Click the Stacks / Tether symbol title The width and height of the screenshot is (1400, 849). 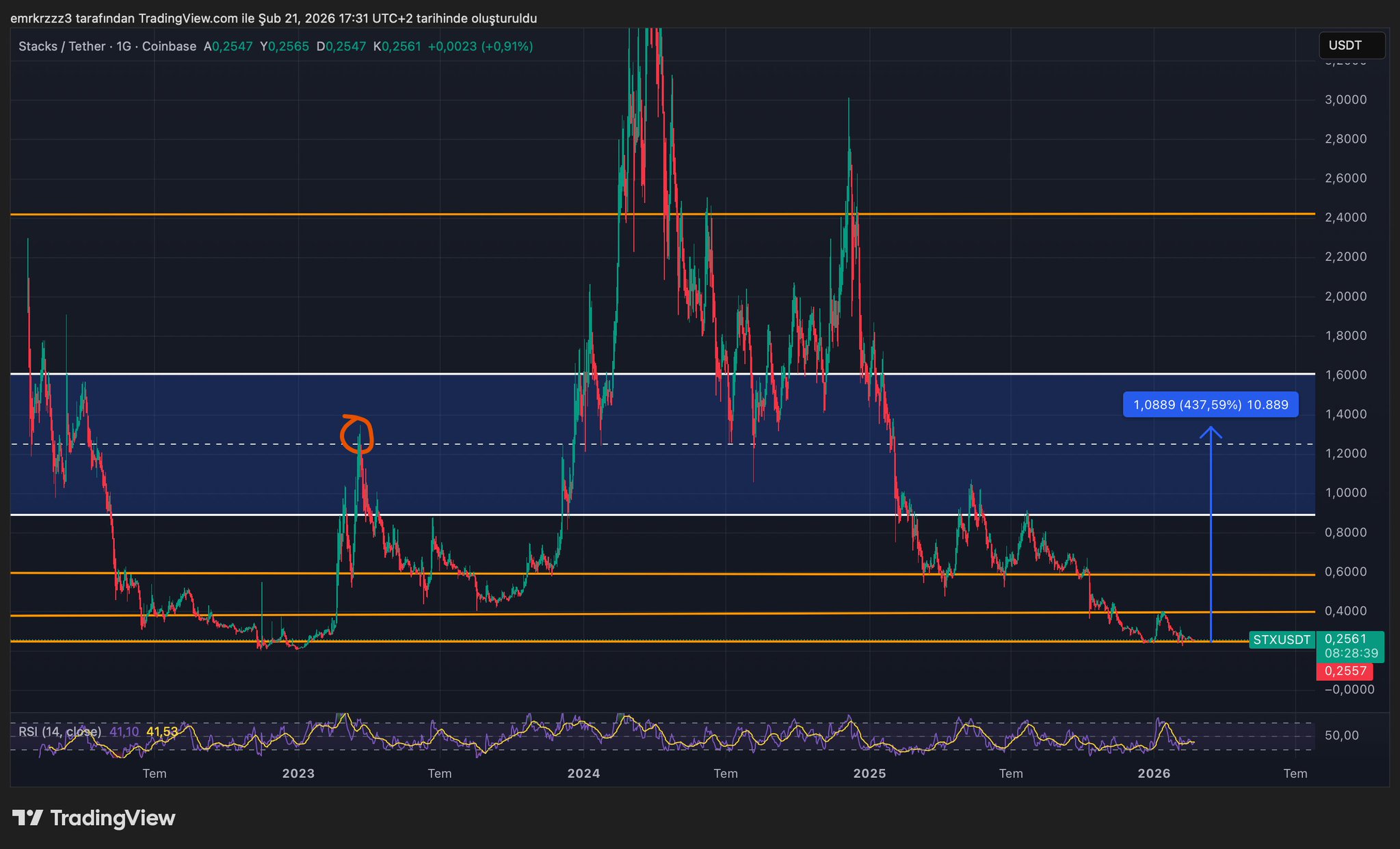tap(62, 46)
